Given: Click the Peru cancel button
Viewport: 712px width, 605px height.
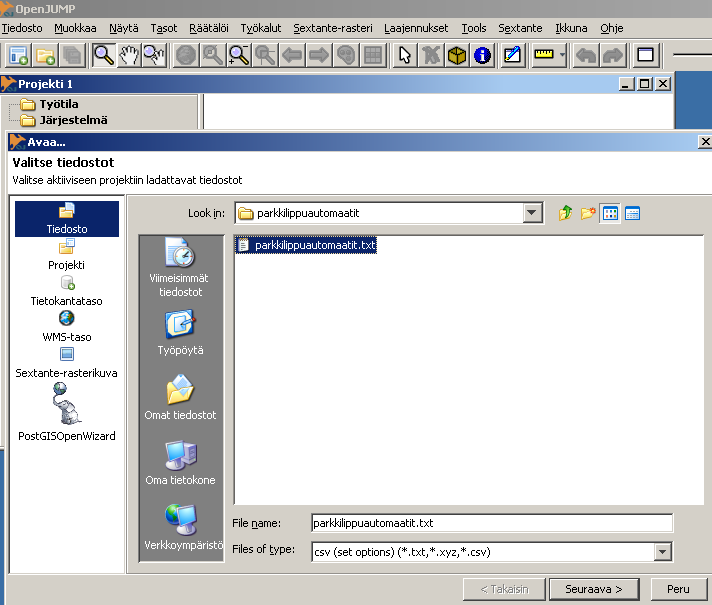Looking at the screenshot, I should [x=678, y=589].
